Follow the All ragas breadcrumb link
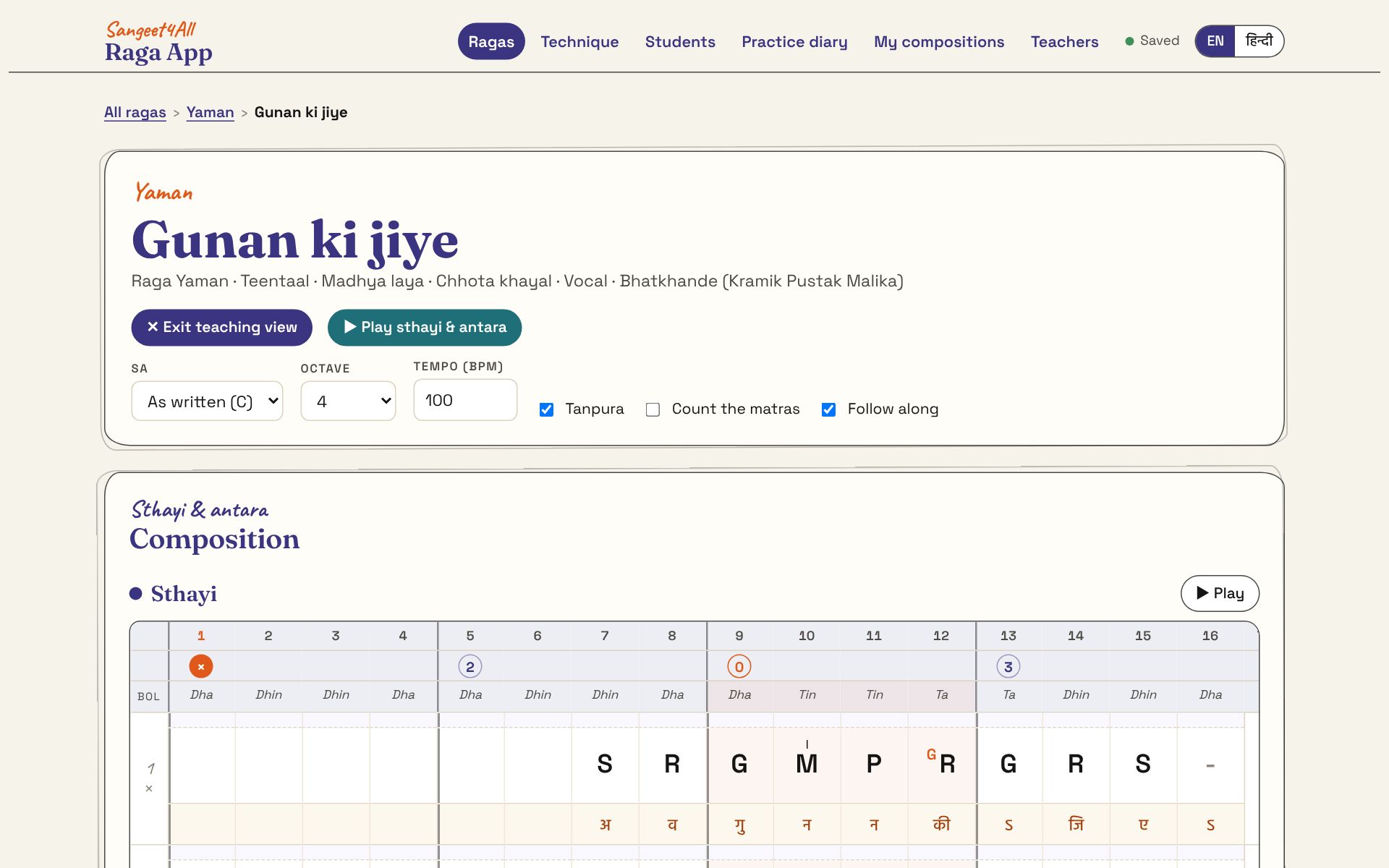 [135, 112]
